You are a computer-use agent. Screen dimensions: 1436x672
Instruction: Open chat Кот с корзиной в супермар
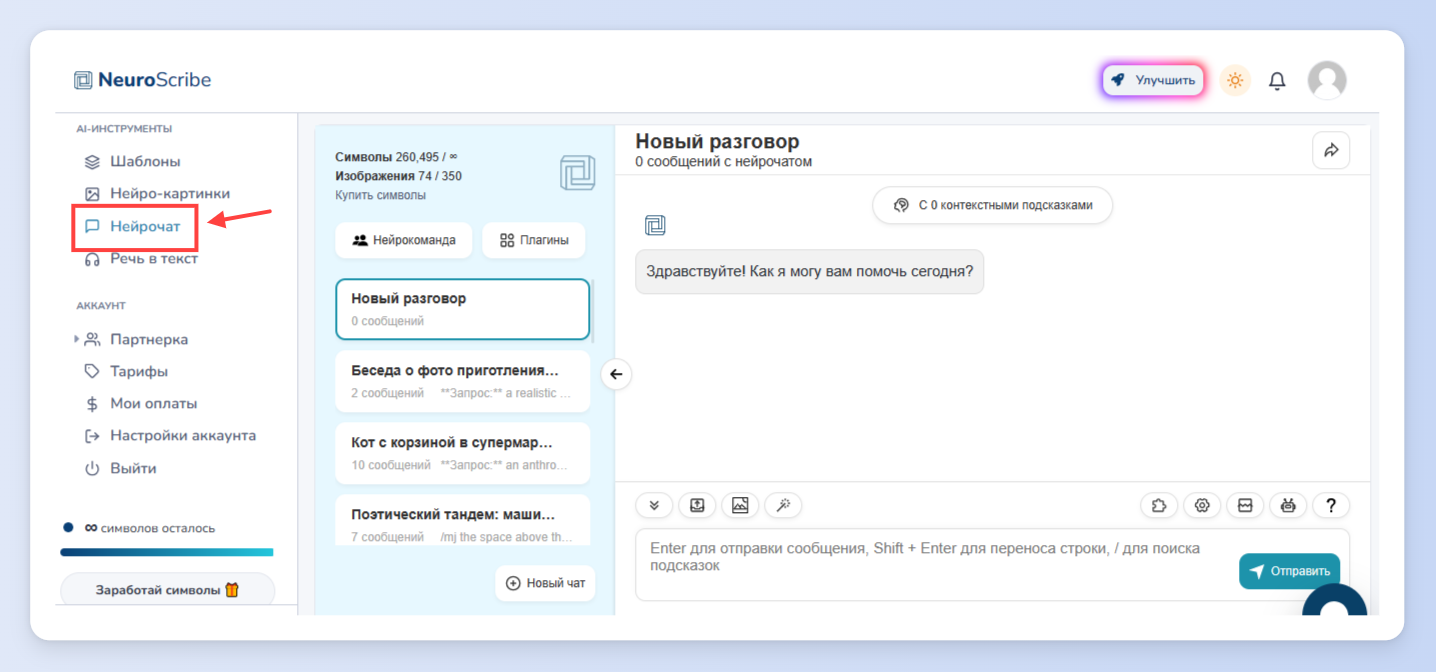462,452
